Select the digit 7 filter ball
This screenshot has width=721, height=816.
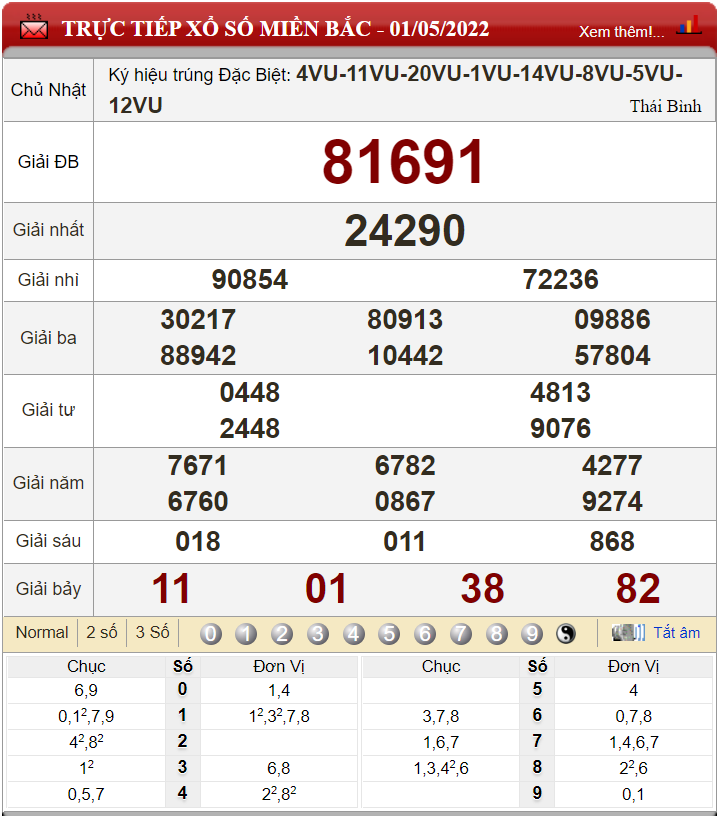point(461,633)
